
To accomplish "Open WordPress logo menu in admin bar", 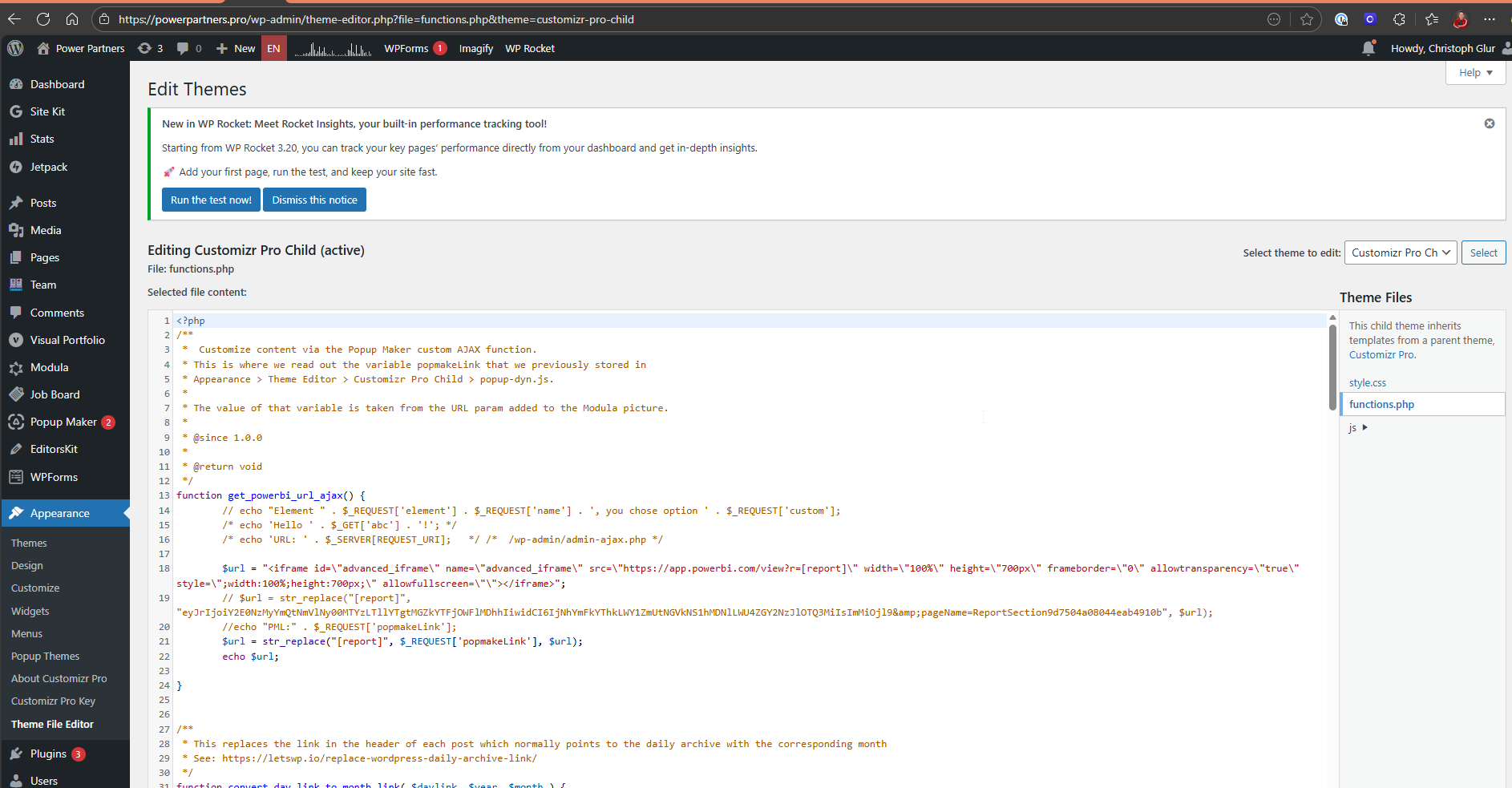I will (15, 48).
